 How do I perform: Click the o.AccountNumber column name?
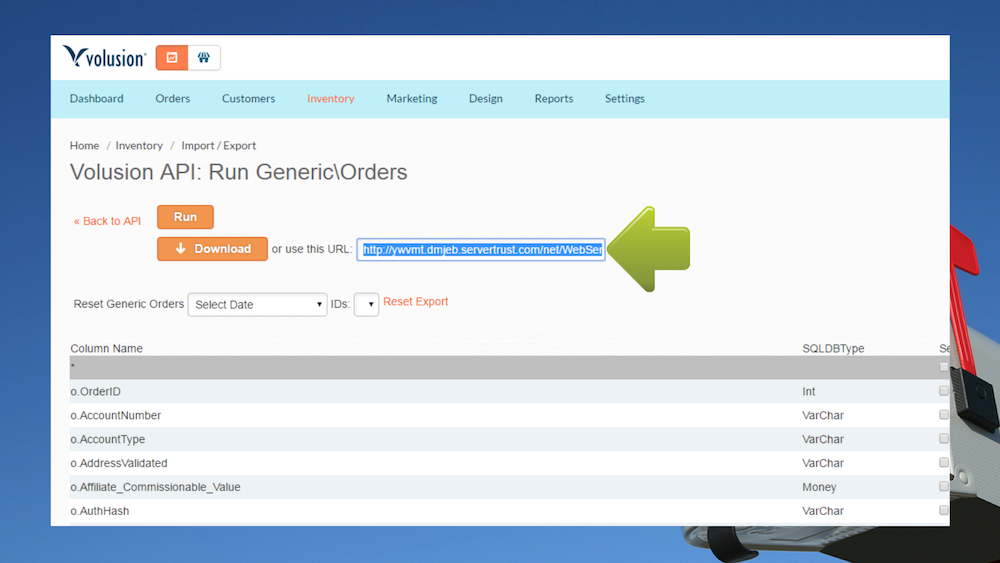point(115,416)
